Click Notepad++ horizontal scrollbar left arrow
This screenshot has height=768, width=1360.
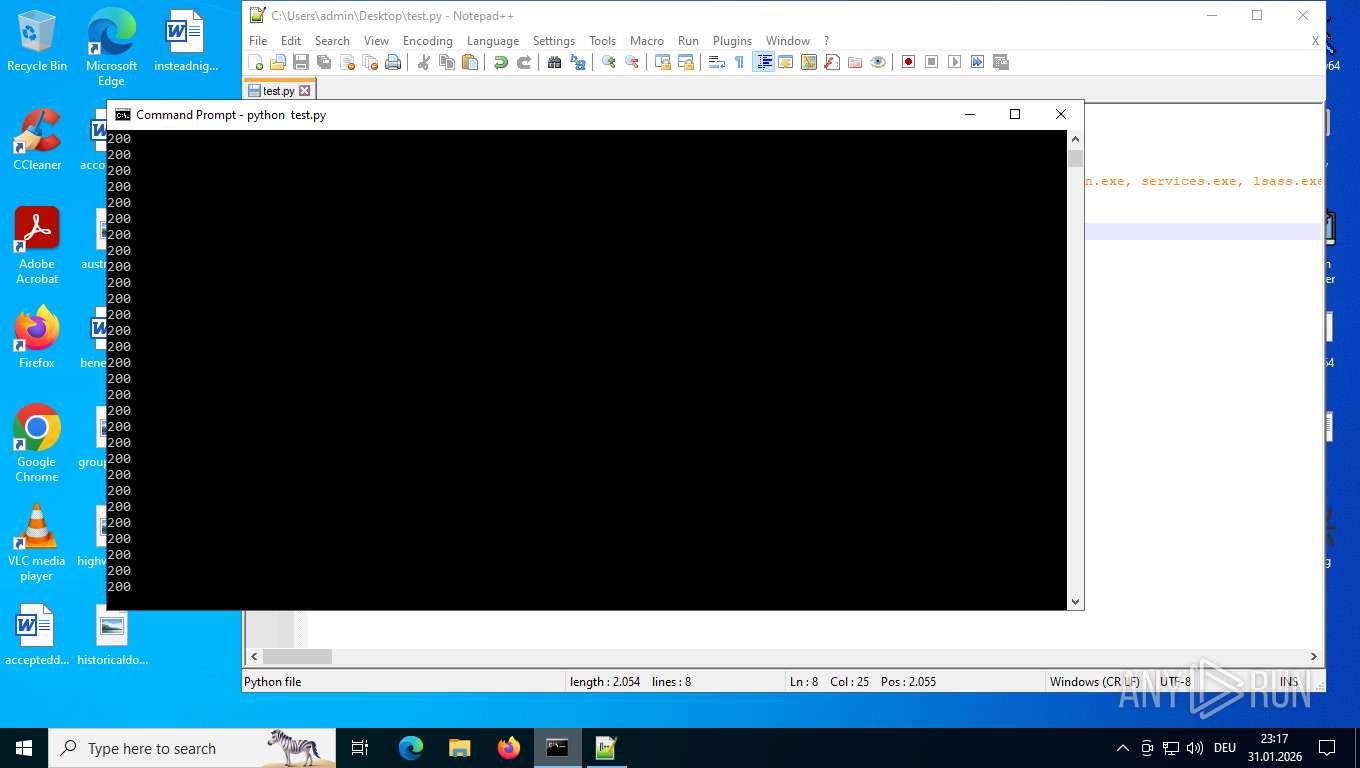tap(254, 657)
